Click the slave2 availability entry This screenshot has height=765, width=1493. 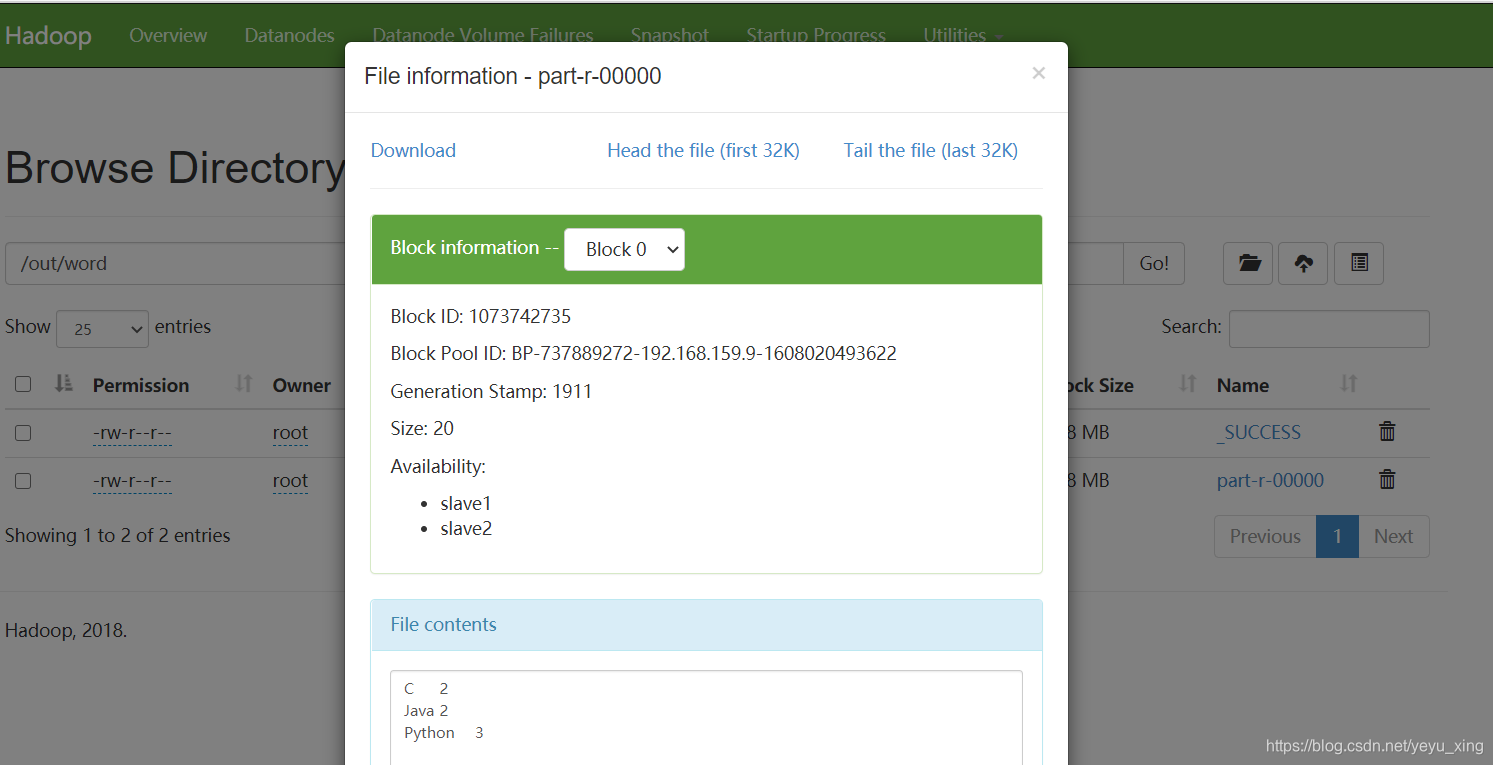coord(466,528)
